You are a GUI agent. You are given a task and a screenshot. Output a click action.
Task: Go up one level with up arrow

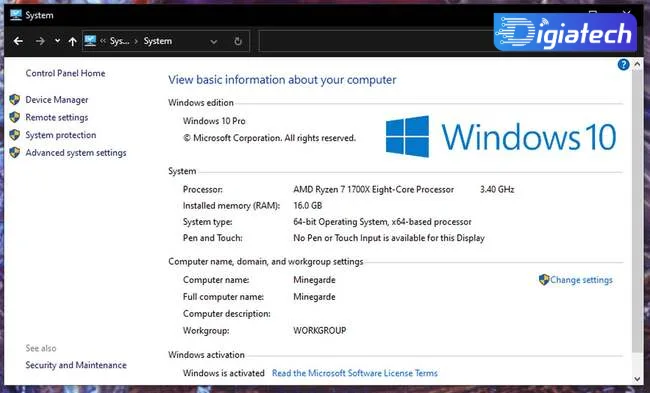pyautogui.click(x=73, y=41)
